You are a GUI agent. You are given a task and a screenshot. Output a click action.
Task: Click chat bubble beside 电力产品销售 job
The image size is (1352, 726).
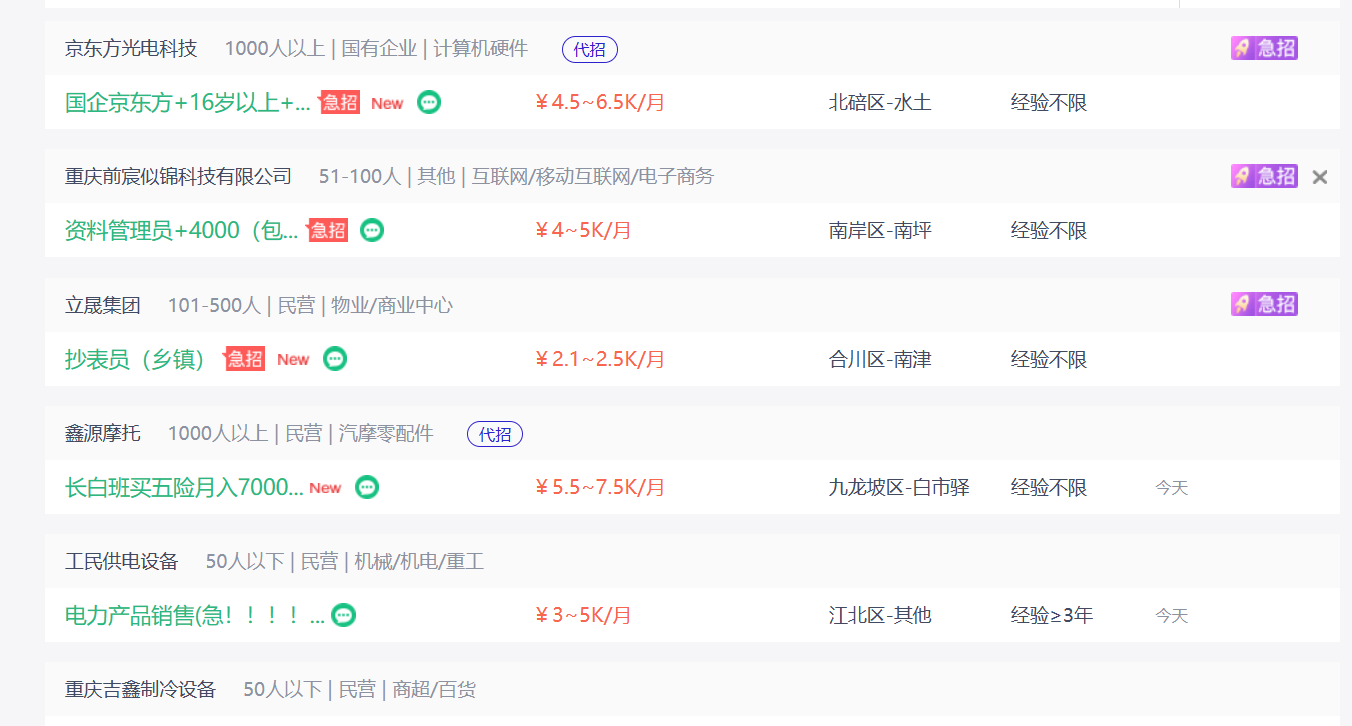343,615
